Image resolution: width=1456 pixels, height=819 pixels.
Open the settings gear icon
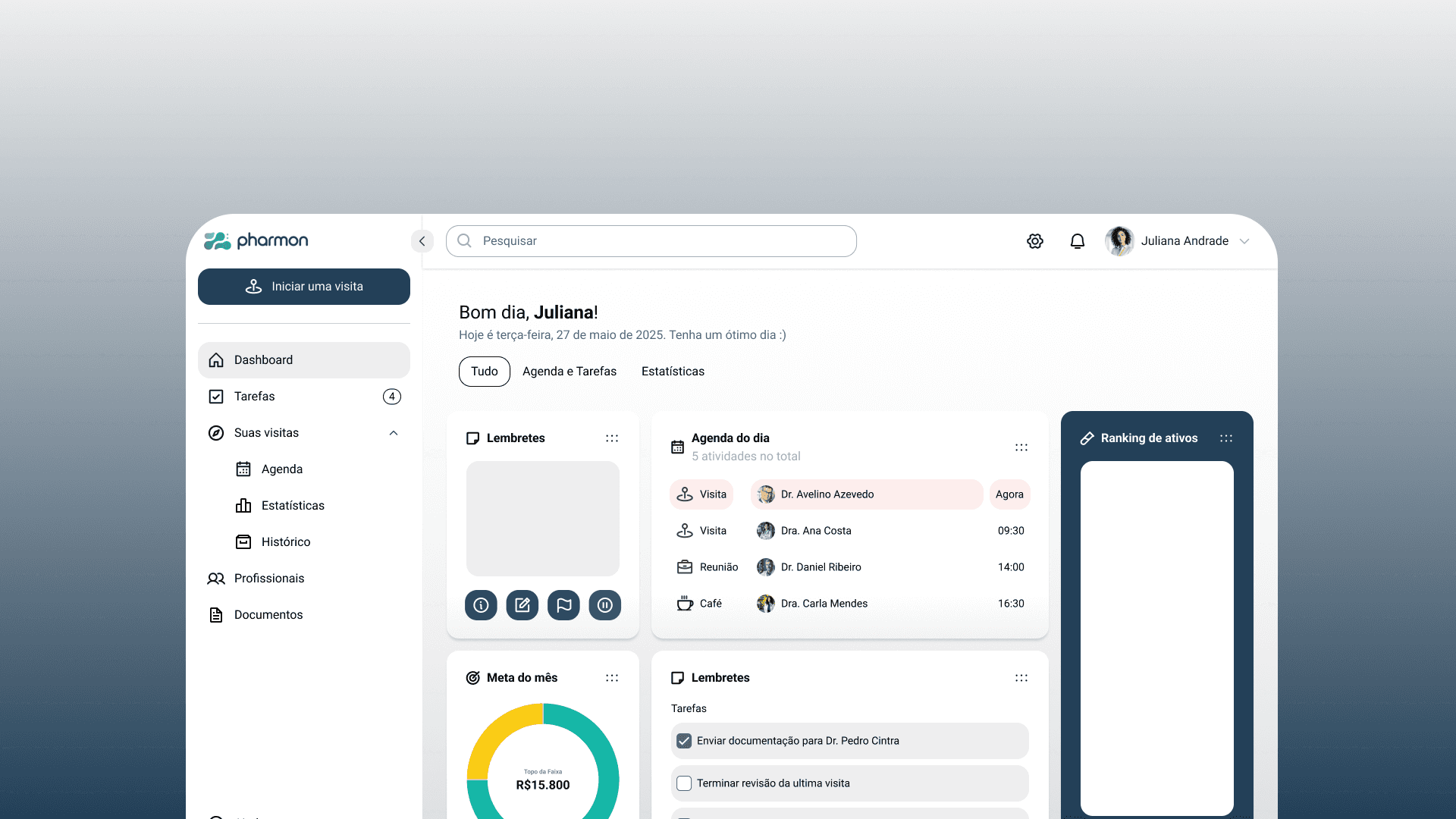(x=1035, y=241)
